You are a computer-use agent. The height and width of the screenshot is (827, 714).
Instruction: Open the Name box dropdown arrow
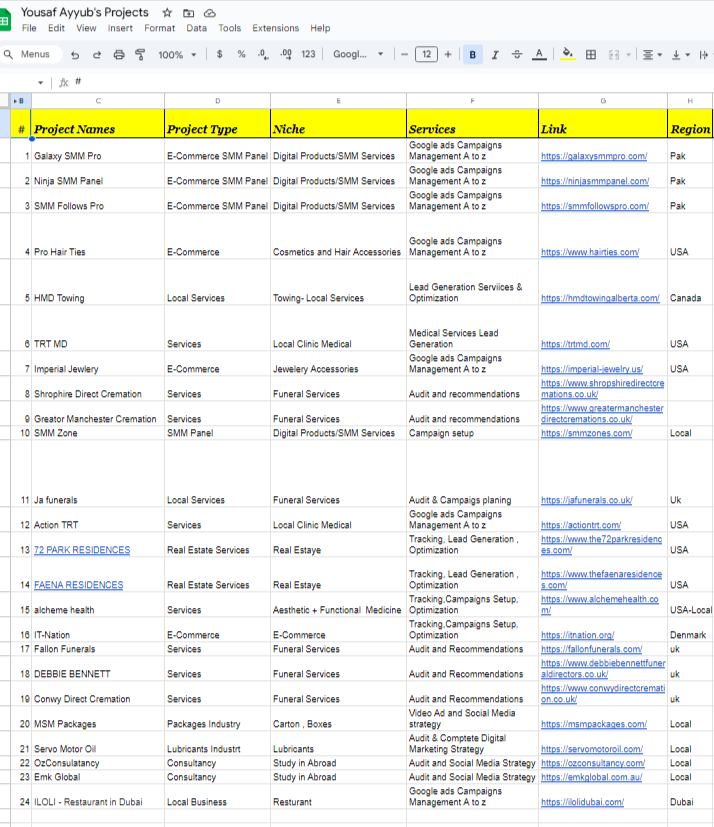pyautogui.click(x=41, y=82)
